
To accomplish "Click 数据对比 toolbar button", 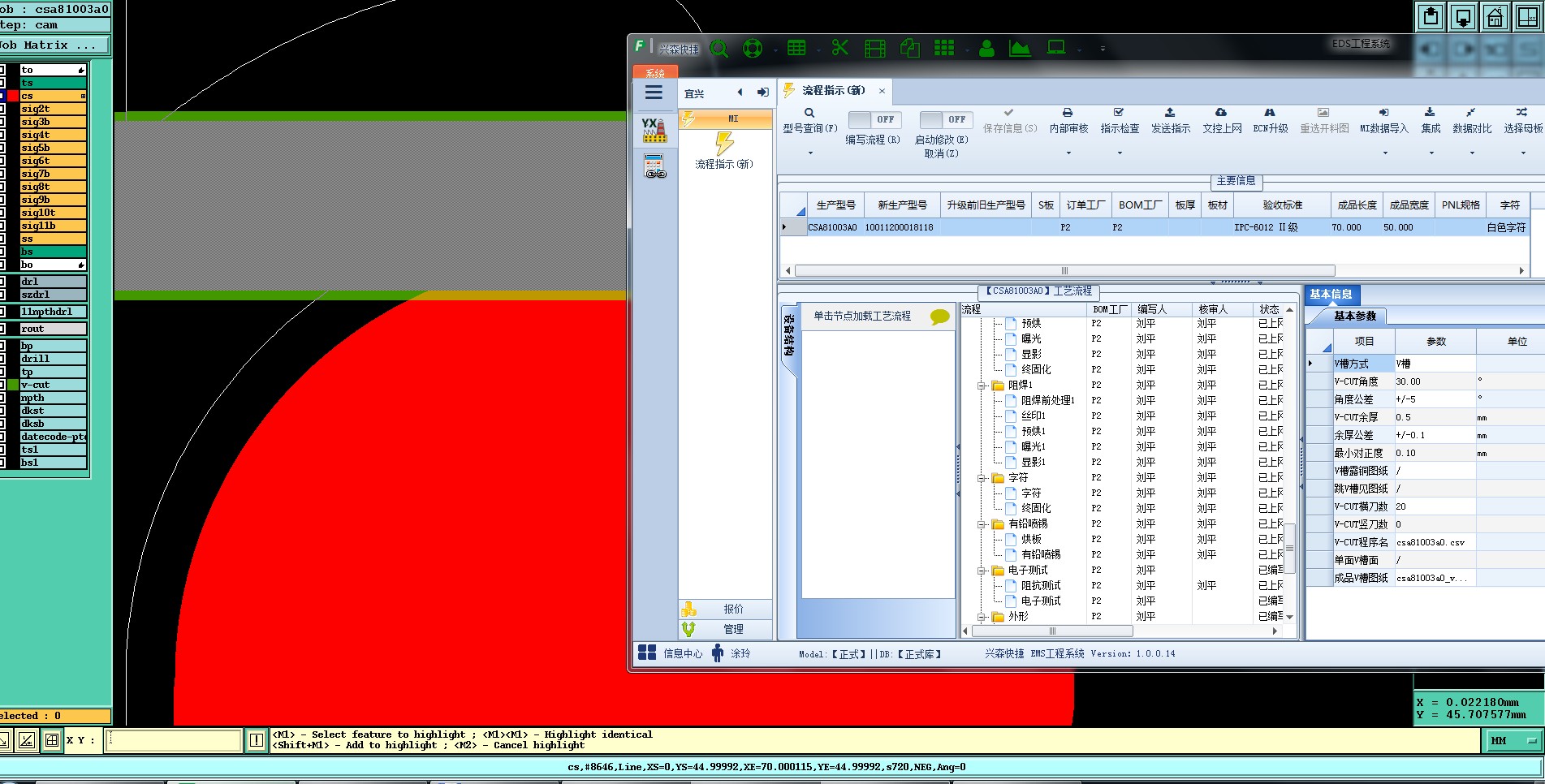I will click(x=1471, y=121).
